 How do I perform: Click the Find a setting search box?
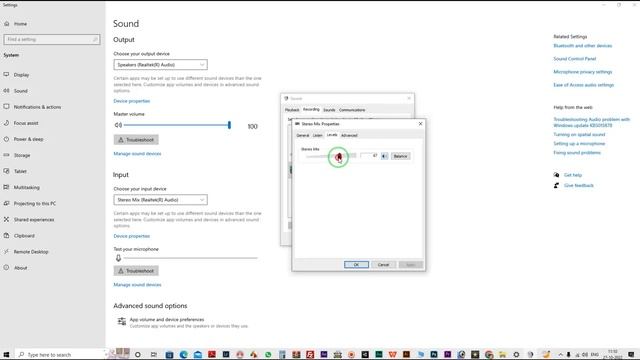click(52, 39)
